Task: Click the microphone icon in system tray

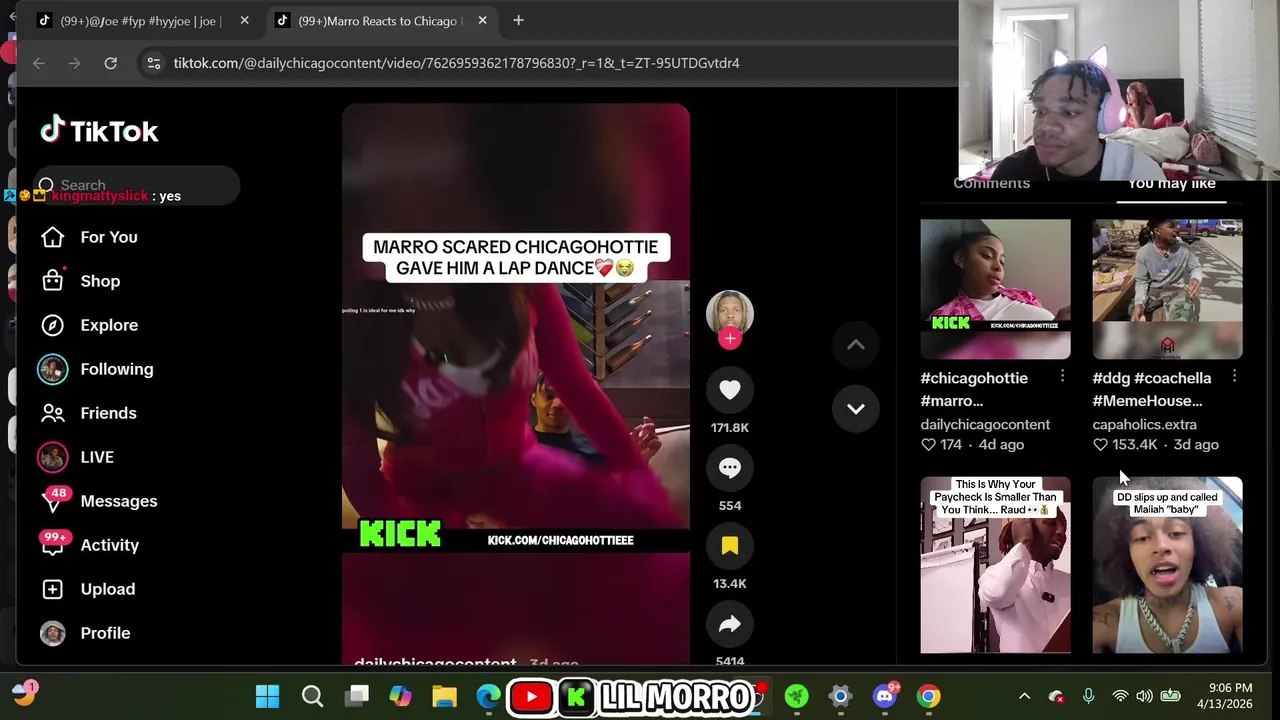Action: (1088, 697)
